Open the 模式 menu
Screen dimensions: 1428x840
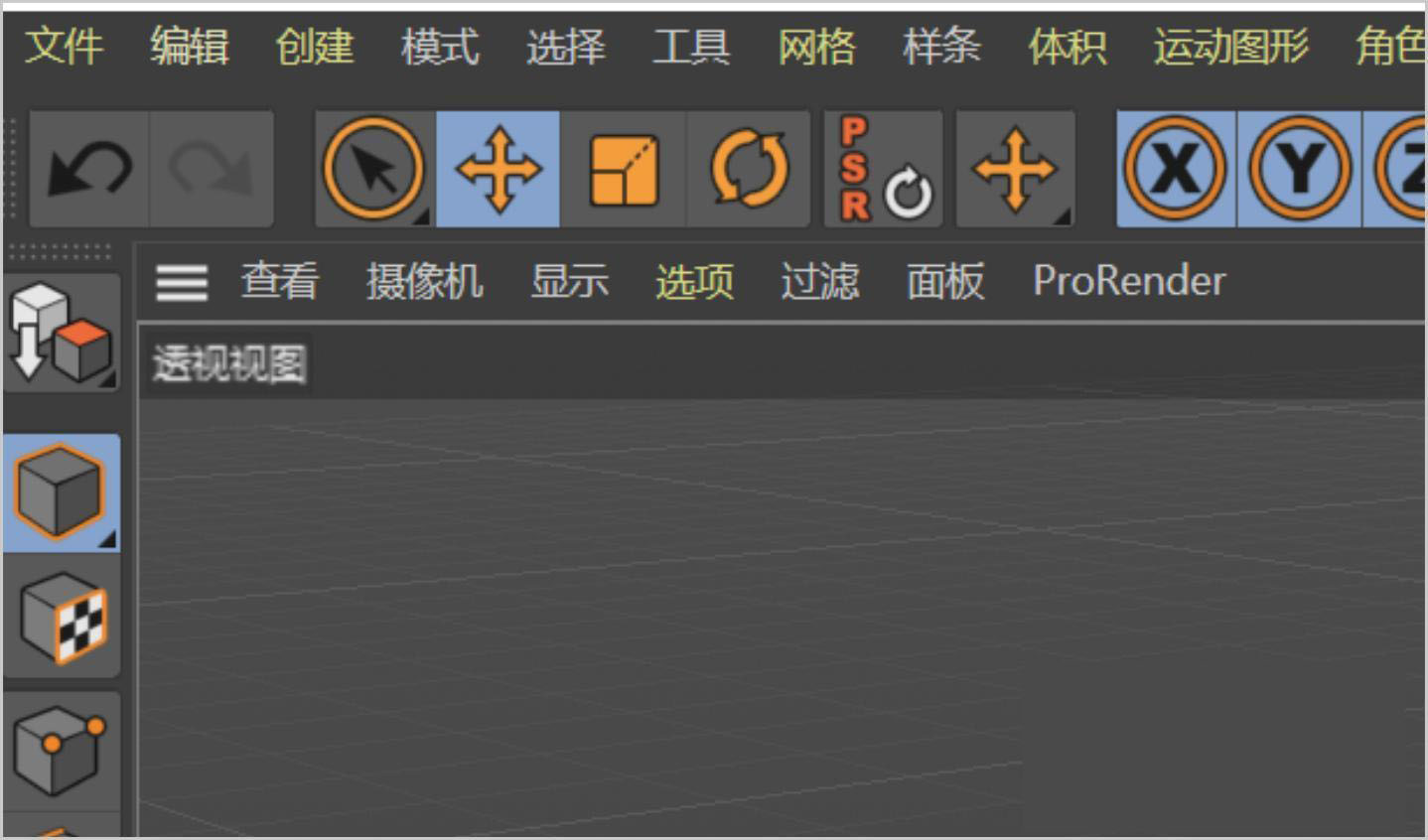click(440, 46)
